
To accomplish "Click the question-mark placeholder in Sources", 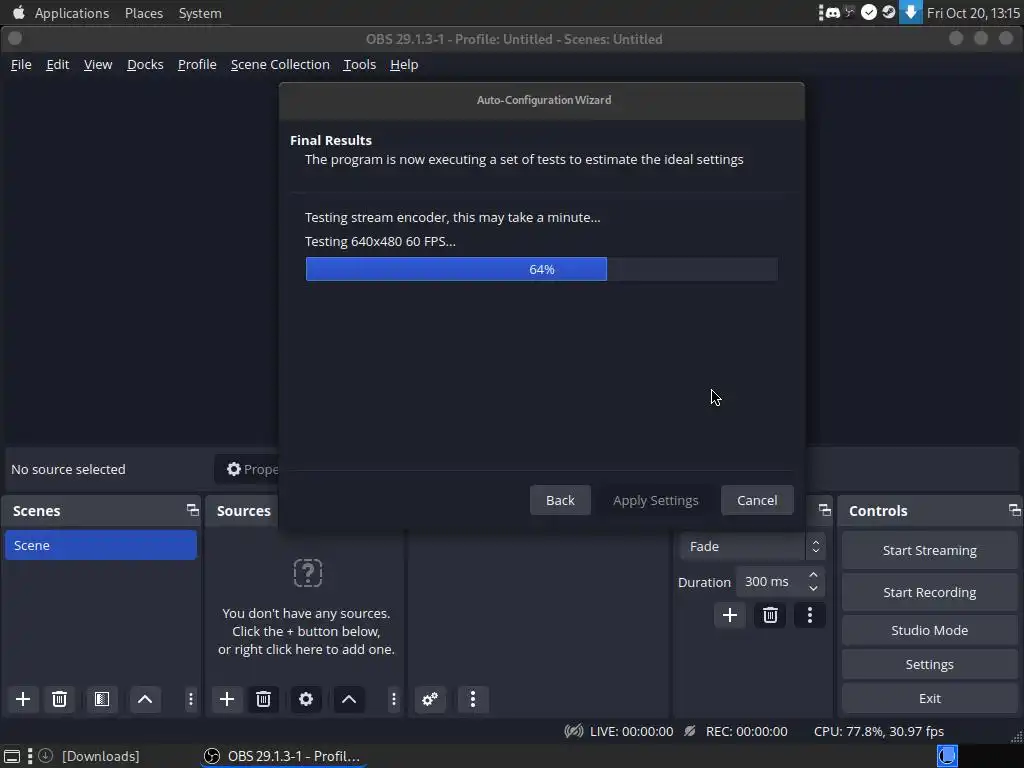I will (308, 573).
